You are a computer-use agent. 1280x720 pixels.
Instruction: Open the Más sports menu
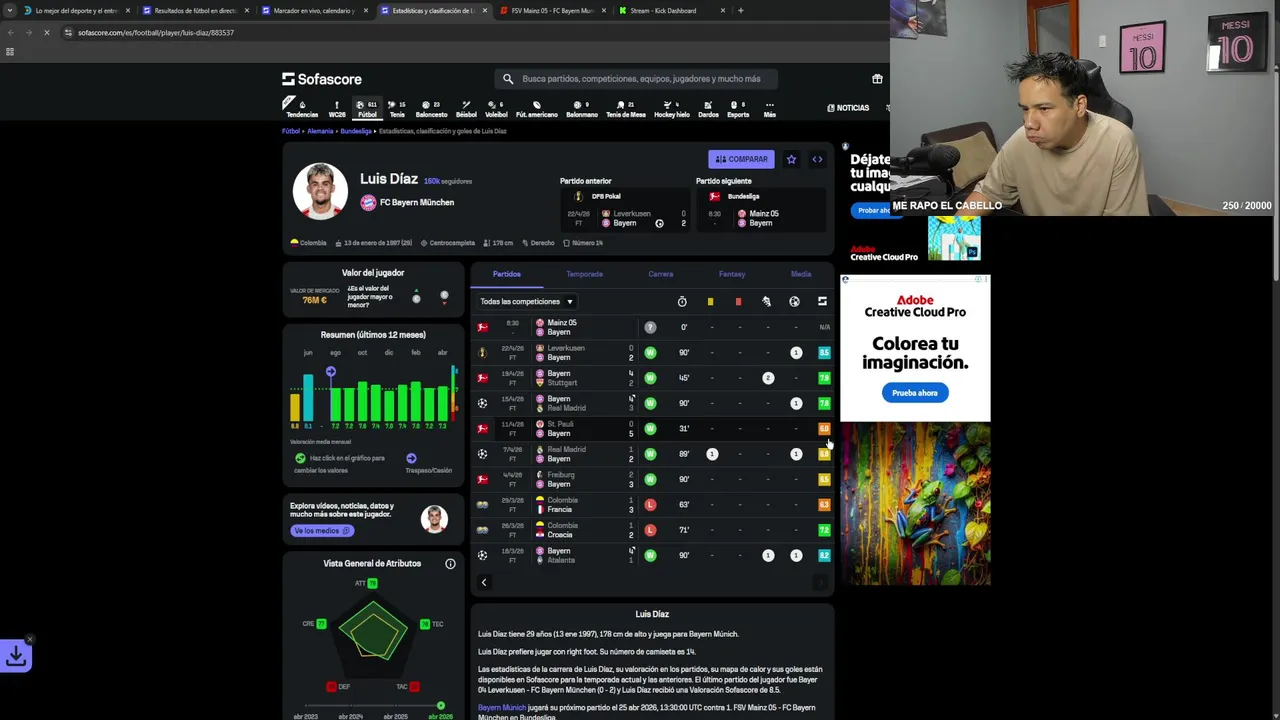(769, 108)
